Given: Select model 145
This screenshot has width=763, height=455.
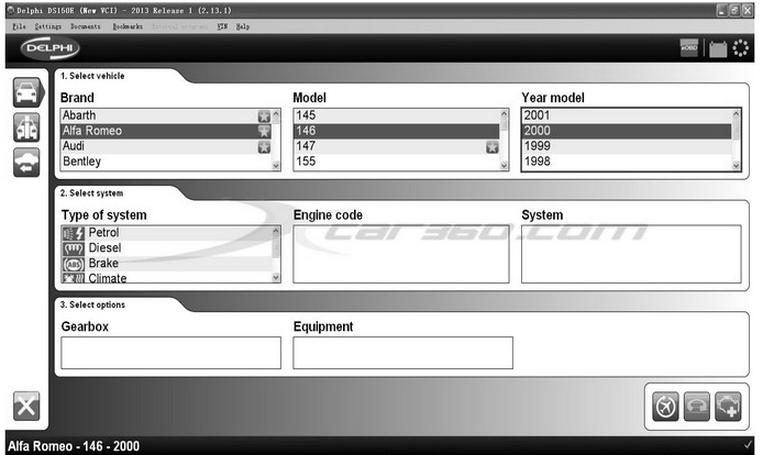Looking at the screenshot, I should click(x=397, y=116).
